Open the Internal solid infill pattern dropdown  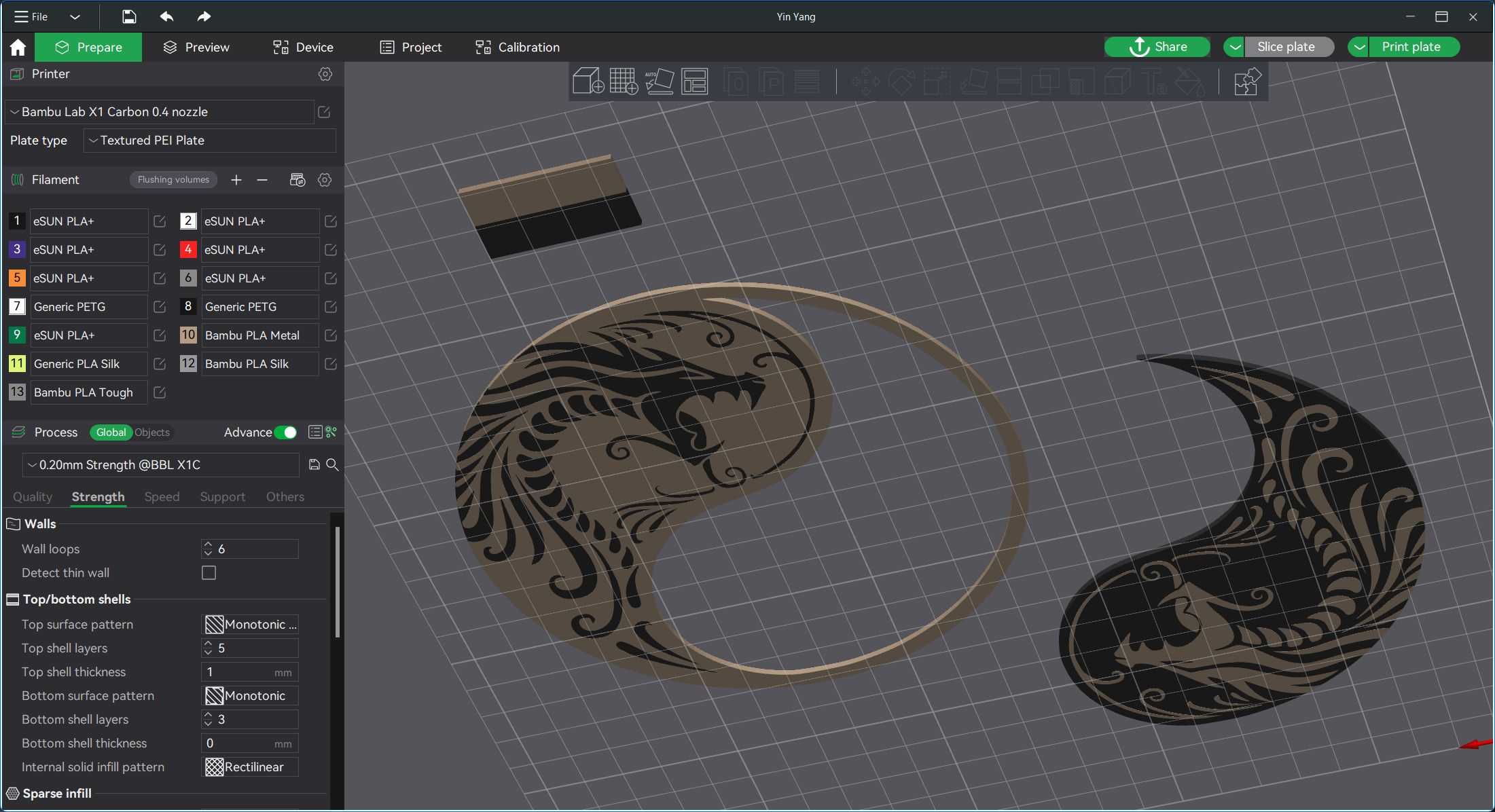point(251,767)
